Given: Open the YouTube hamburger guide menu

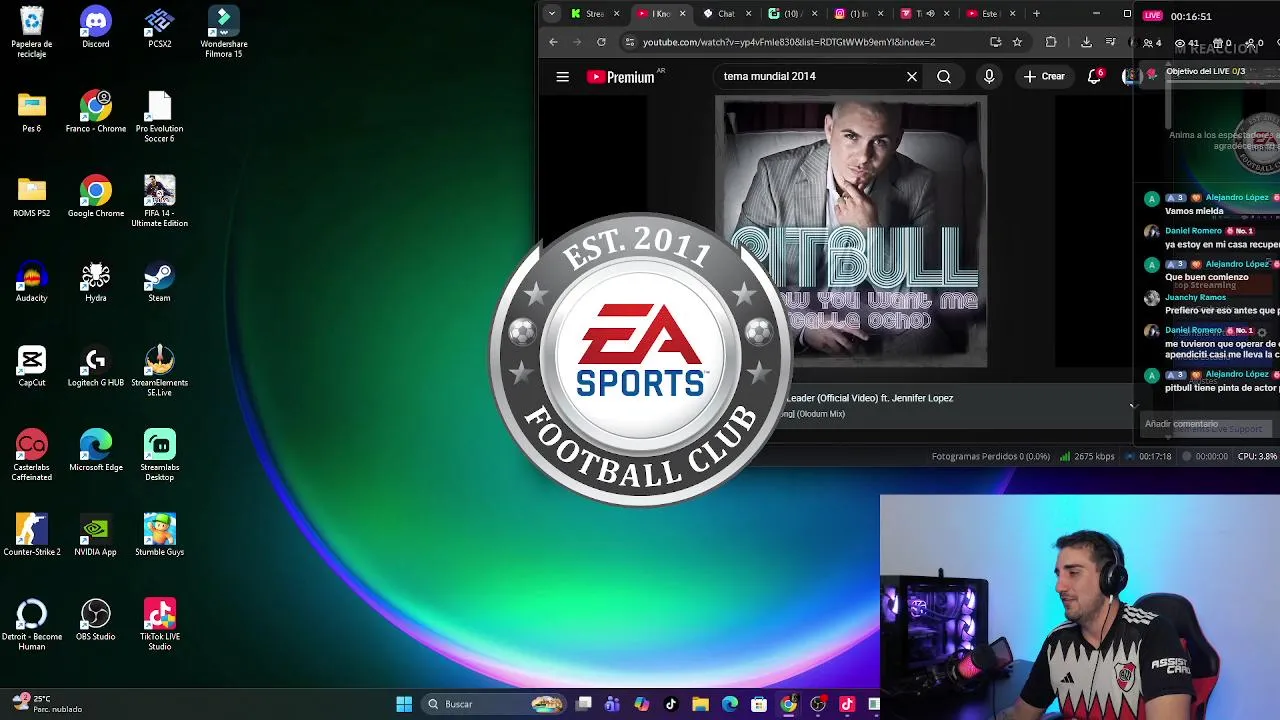Looking at the screenshot, I should click(x=563, y=77).
